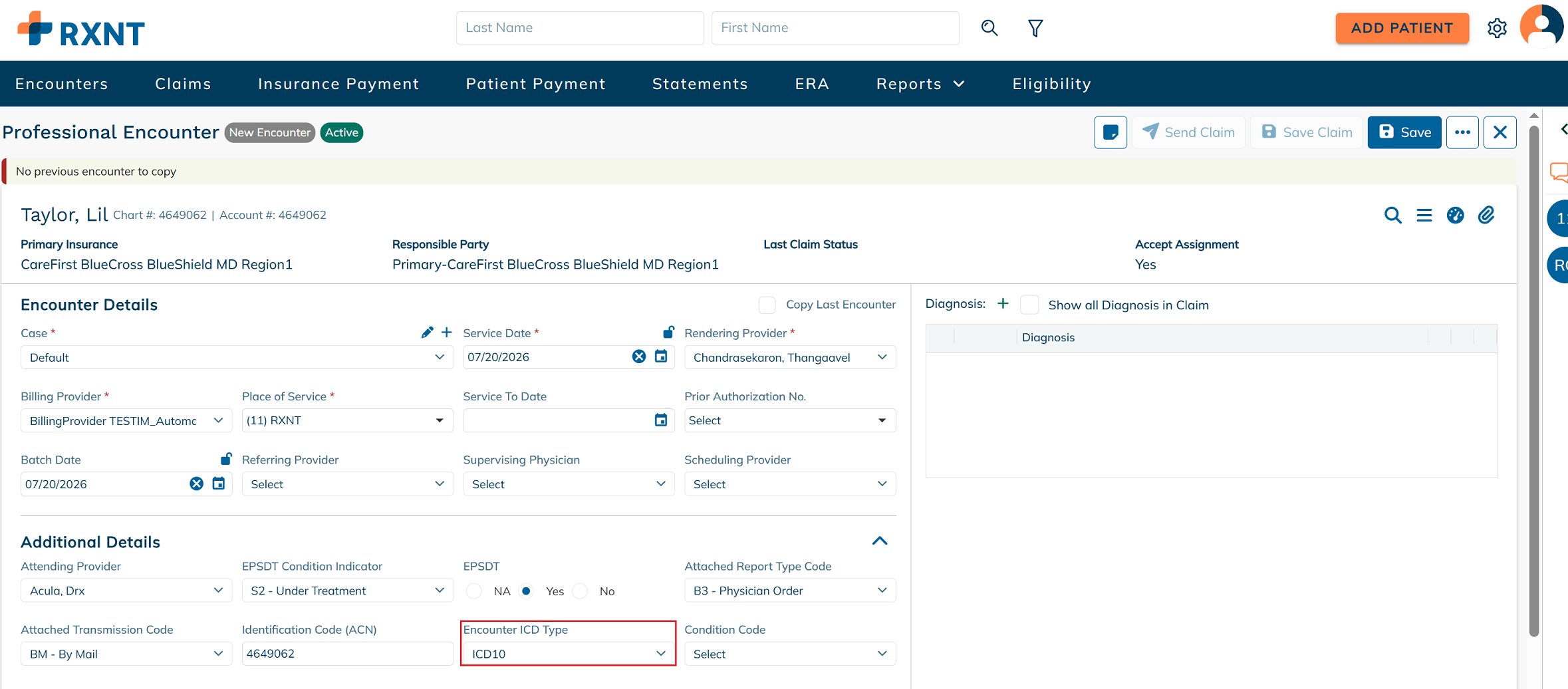Open the Attached Transmission Code dropdown
This screenshot has width=1568, height=689.
pos(126,654)
